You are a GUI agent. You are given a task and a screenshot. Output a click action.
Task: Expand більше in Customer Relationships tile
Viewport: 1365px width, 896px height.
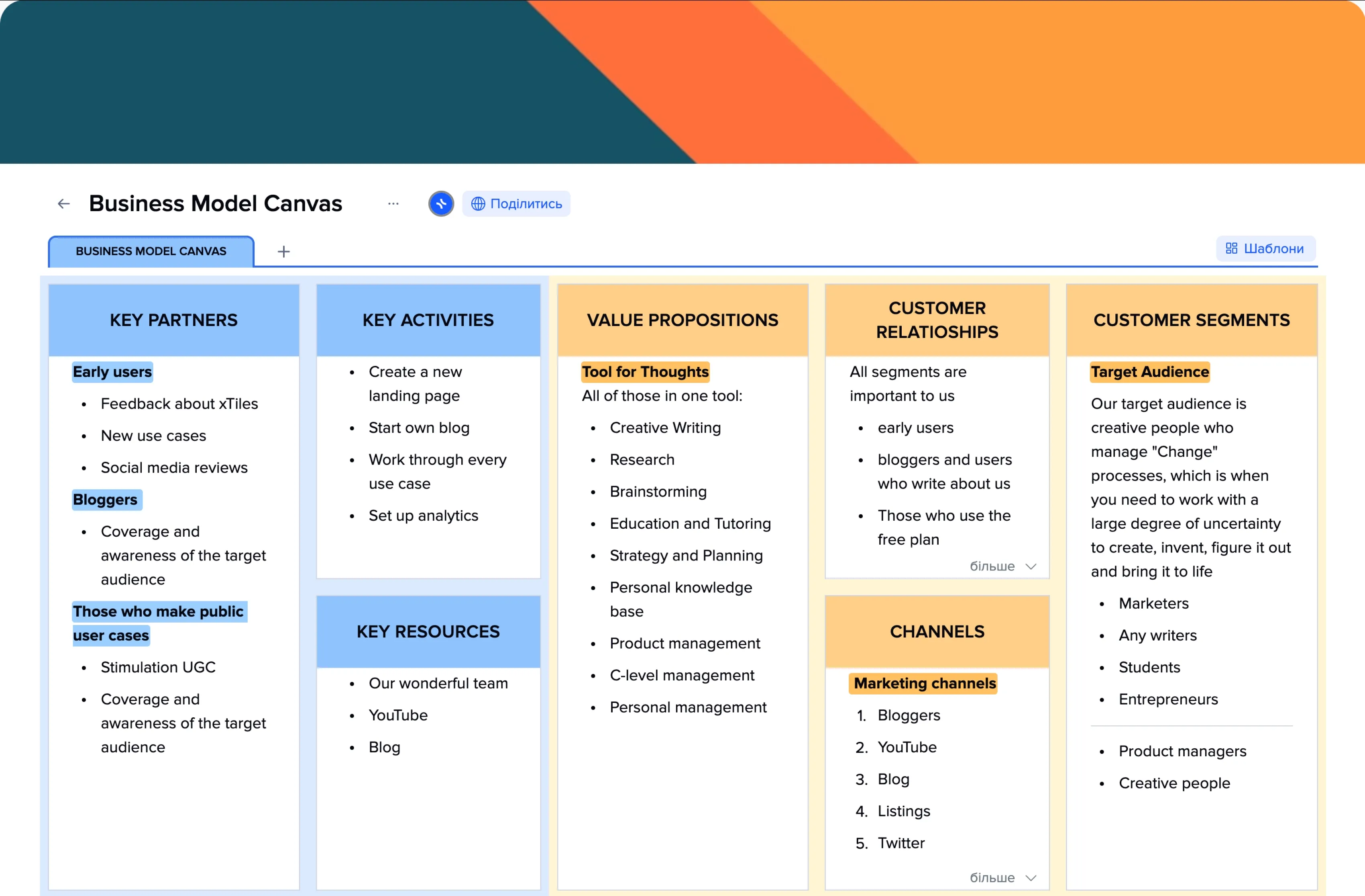point(1002,566)
